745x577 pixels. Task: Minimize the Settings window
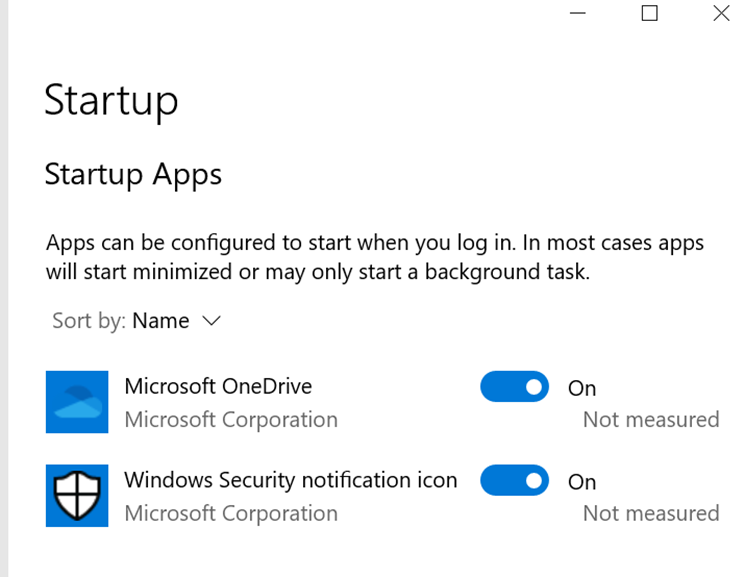click(x=578, y=13)
